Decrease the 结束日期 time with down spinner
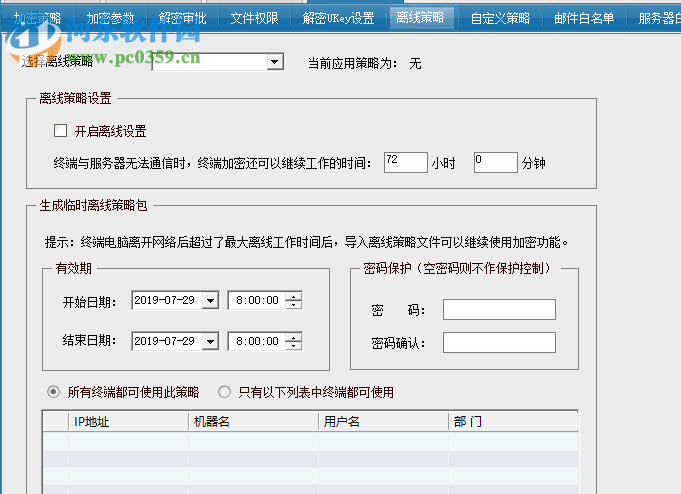This screenshot has width=681, height=494. (294, 345)
